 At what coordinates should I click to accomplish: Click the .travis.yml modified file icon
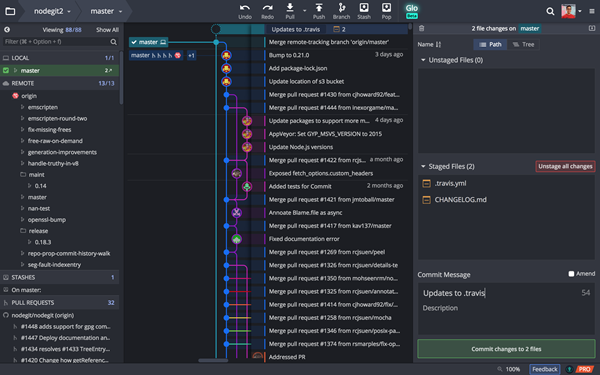click(426, 183)
